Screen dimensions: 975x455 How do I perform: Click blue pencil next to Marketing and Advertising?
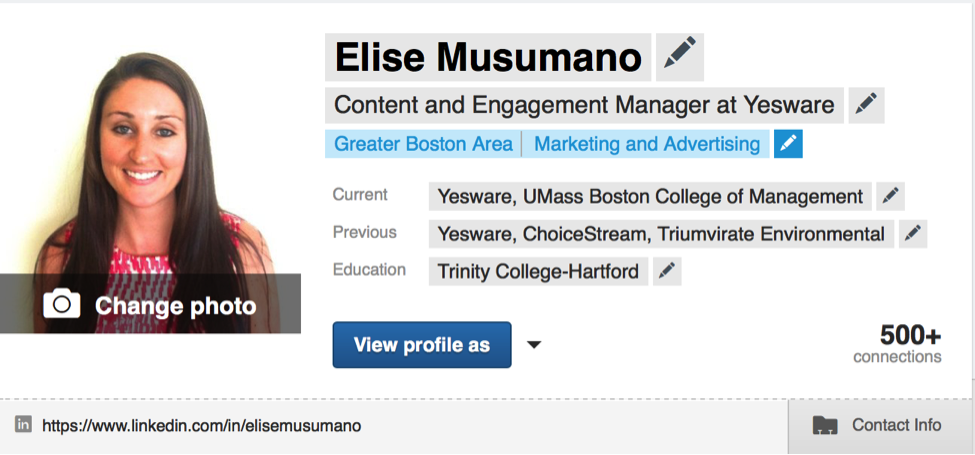pos(788,144)
